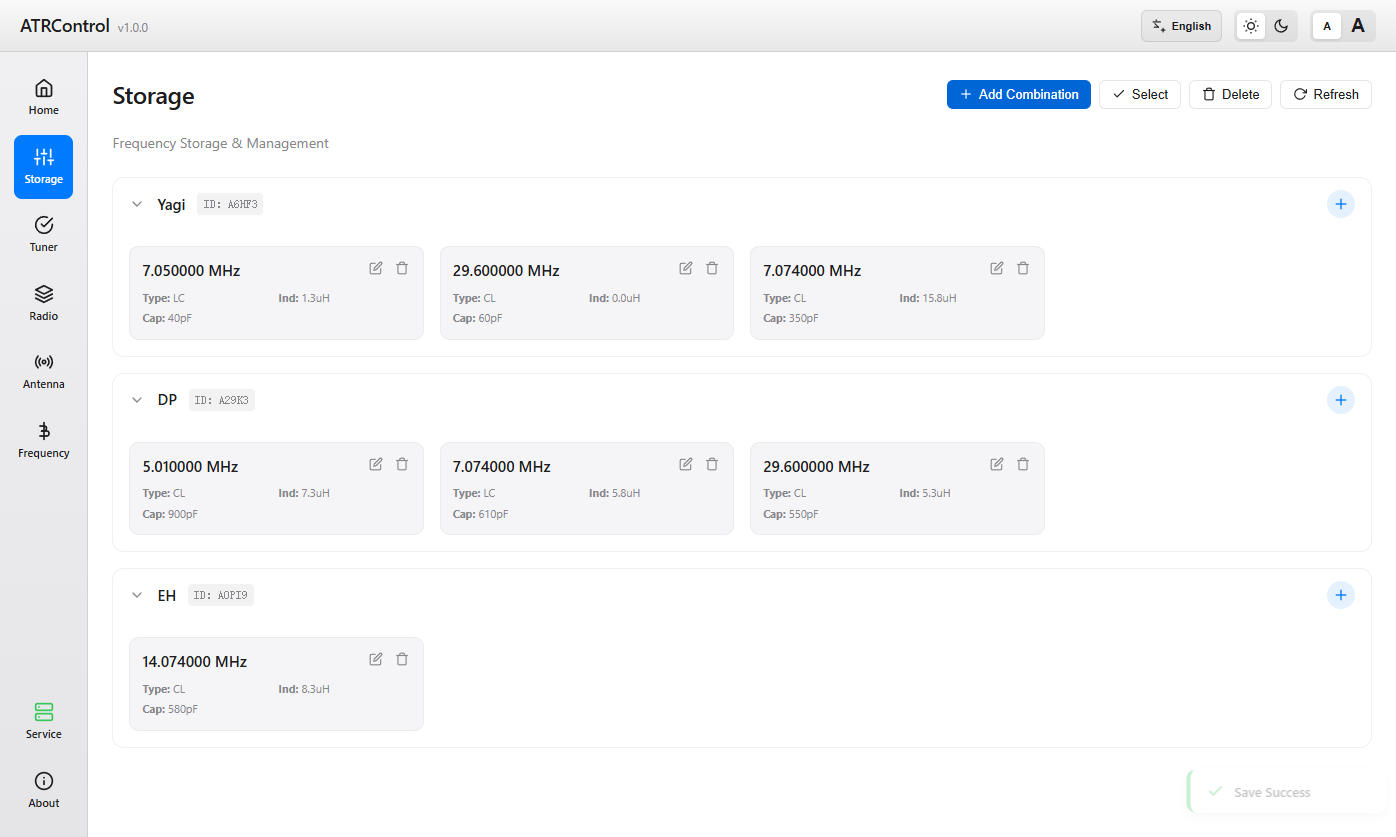Collapse the EH antenna group
This screenshot has height=837, width=1396.
(x=137, y=595)
